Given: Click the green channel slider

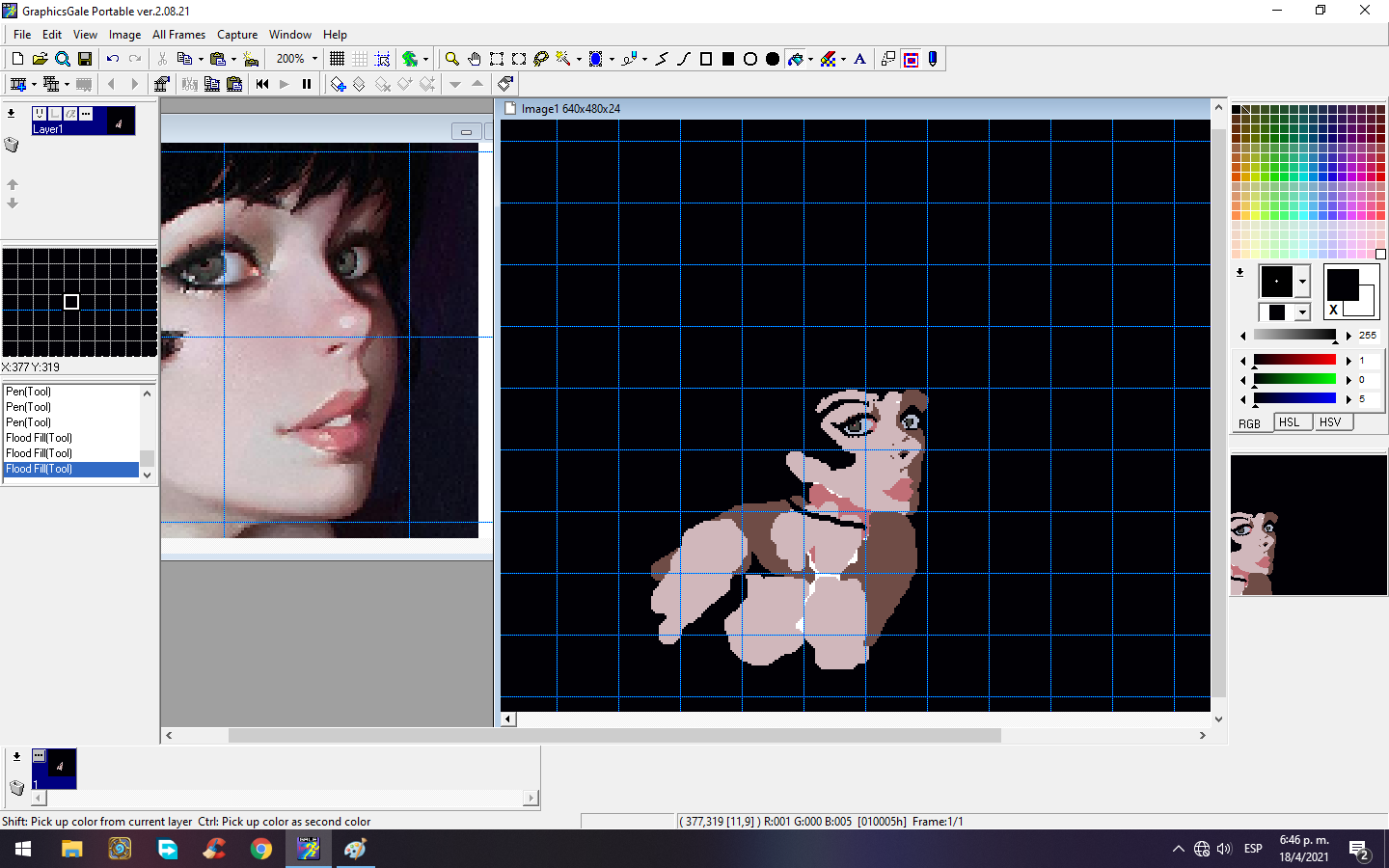Looking at the screenshot, I should 1294,379.
